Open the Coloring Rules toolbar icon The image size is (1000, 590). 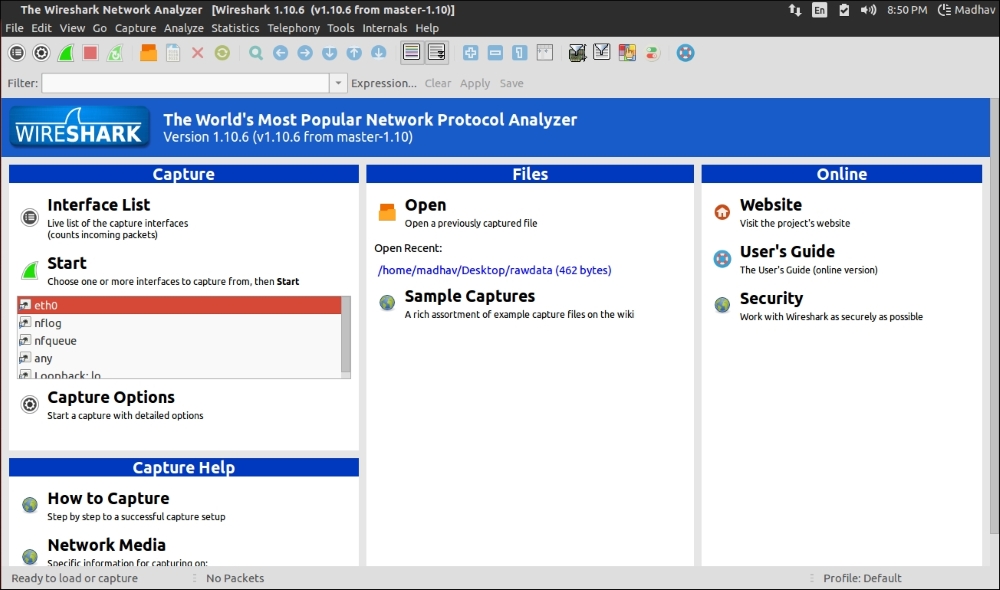(x=627, y=52)
